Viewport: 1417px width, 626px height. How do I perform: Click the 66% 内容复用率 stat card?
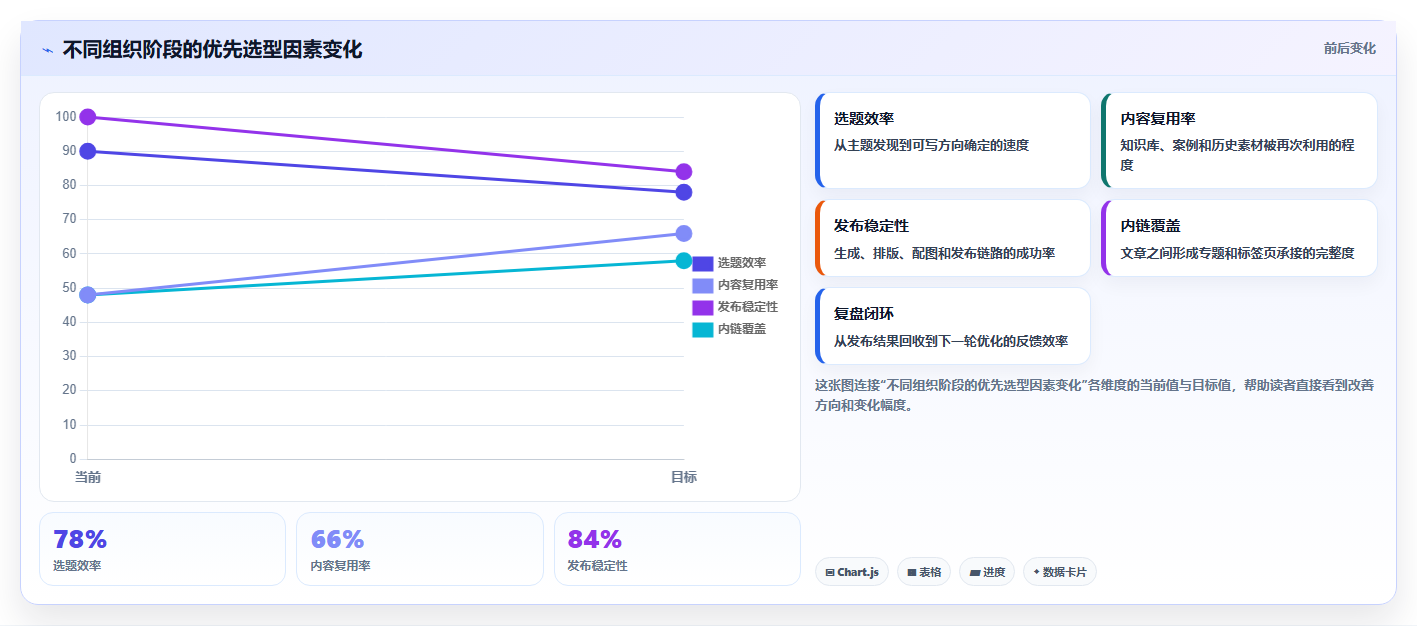(420, 549)
